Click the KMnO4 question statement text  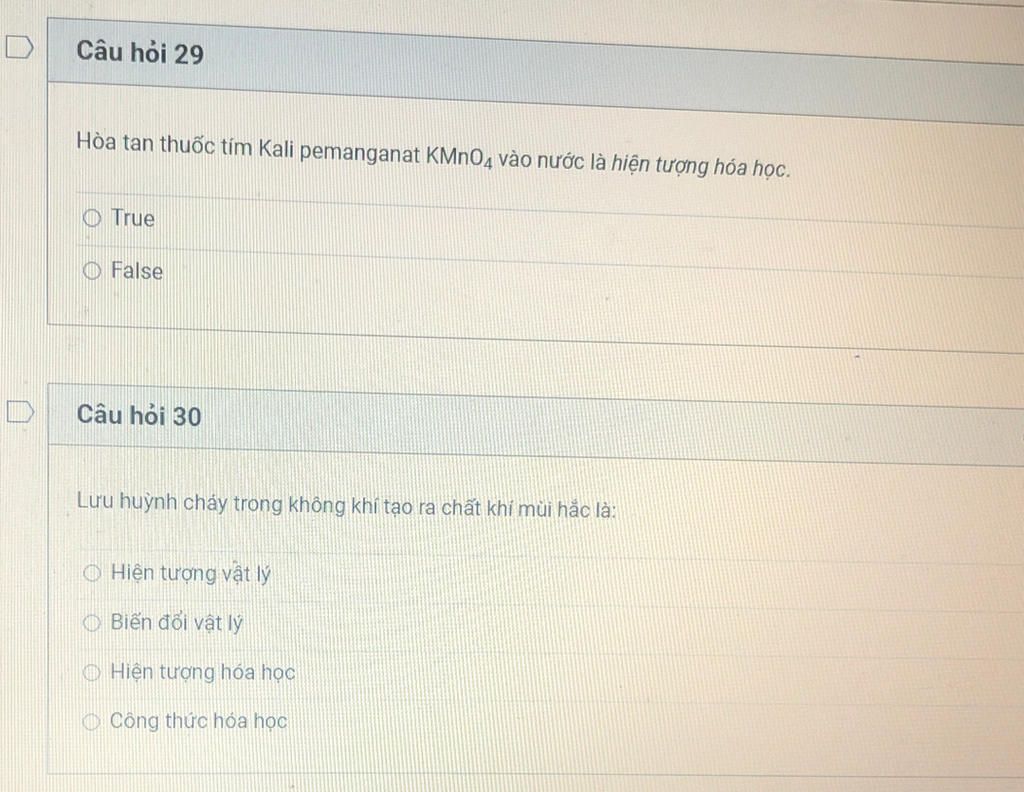point(433,155)
